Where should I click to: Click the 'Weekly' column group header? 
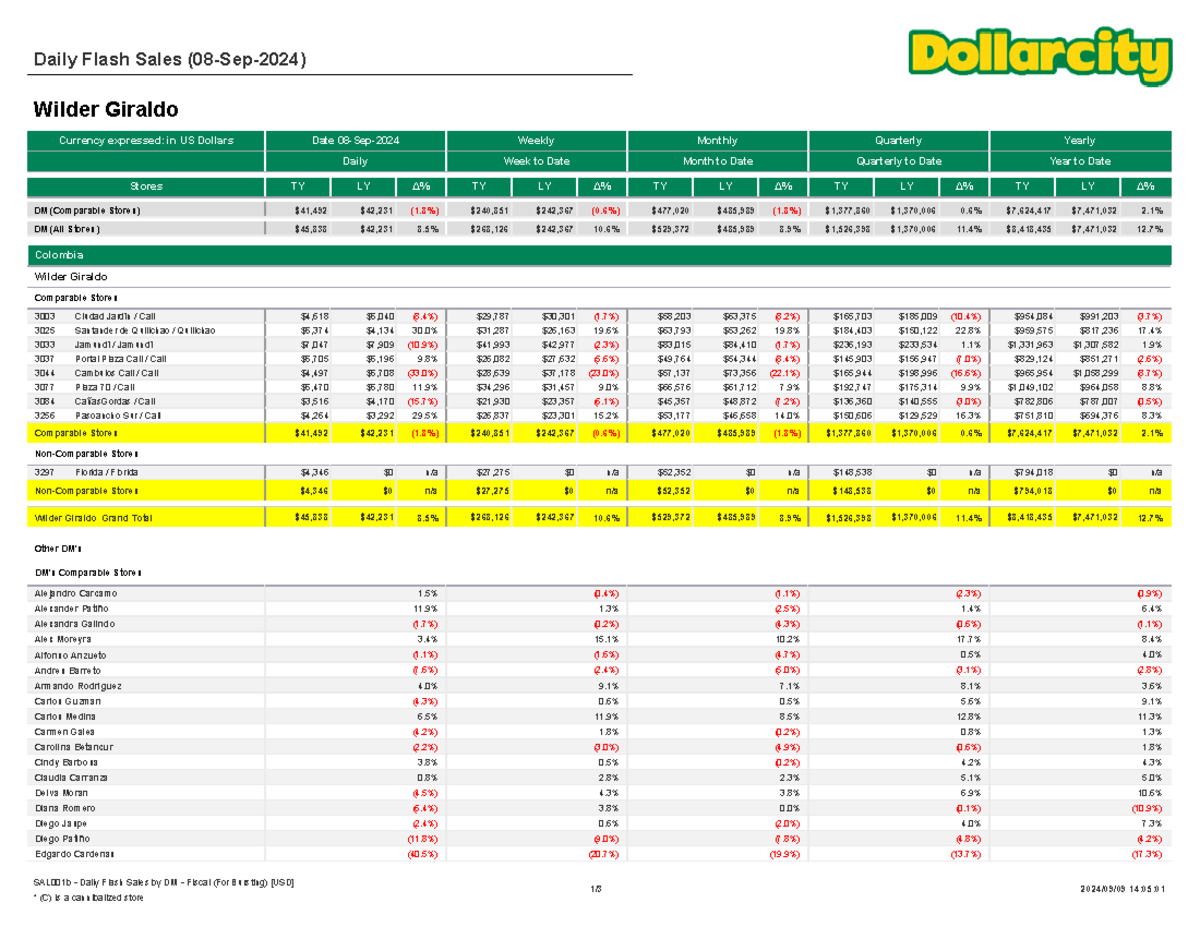[536, 141]
